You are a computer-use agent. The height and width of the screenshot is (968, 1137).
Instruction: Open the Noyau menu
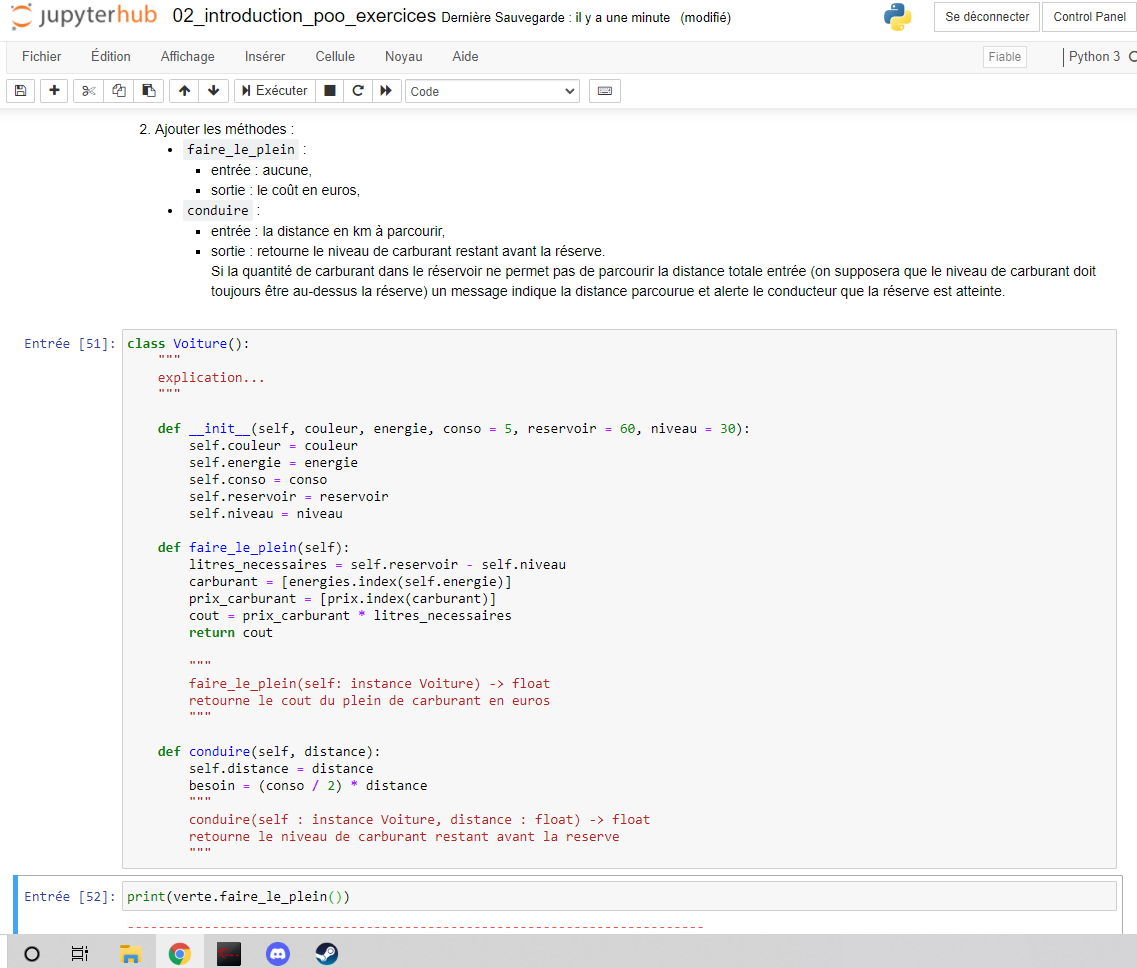click(403, 57)
